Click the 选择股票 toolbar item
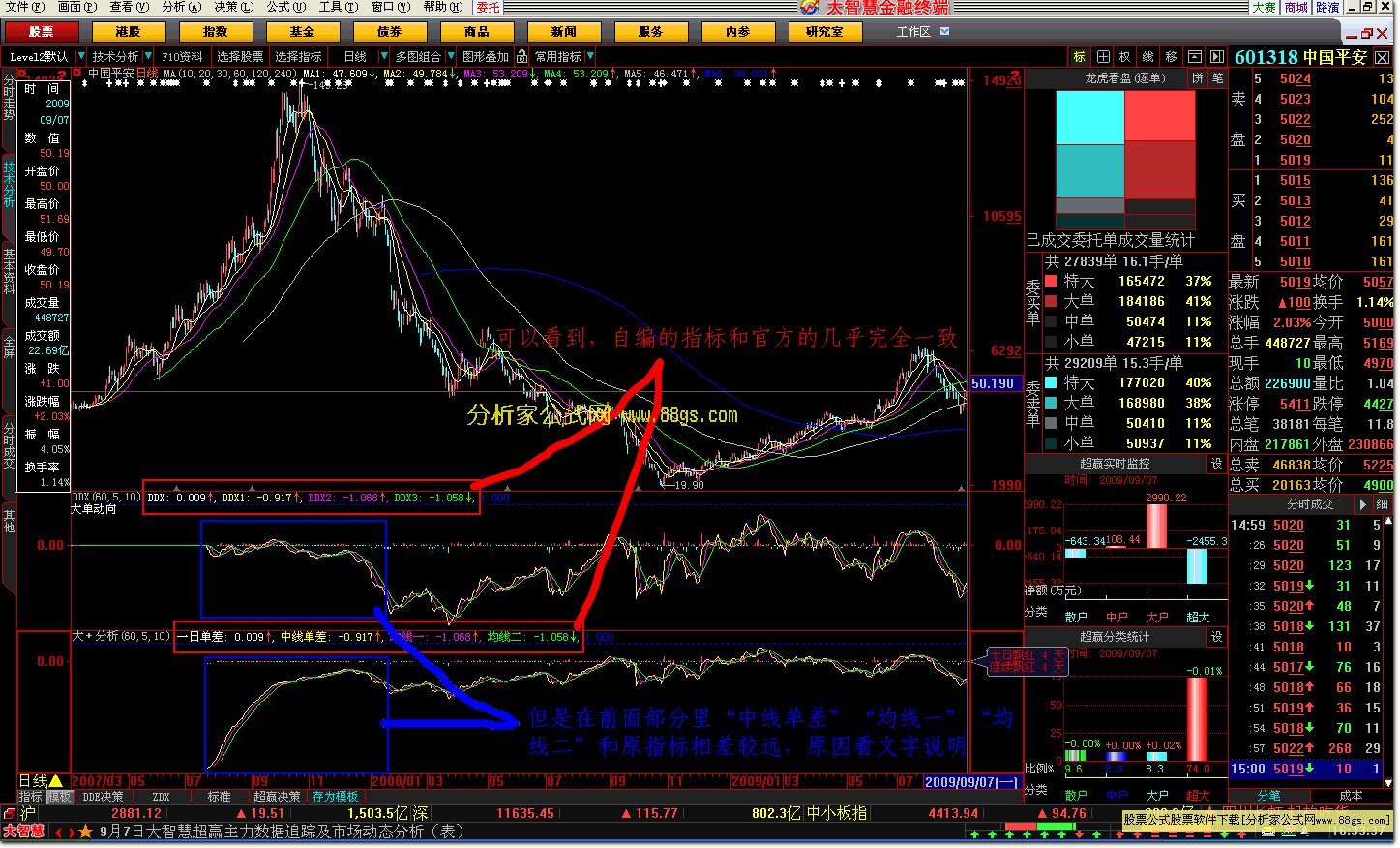The image size is (1400, 848). (240, 57)
